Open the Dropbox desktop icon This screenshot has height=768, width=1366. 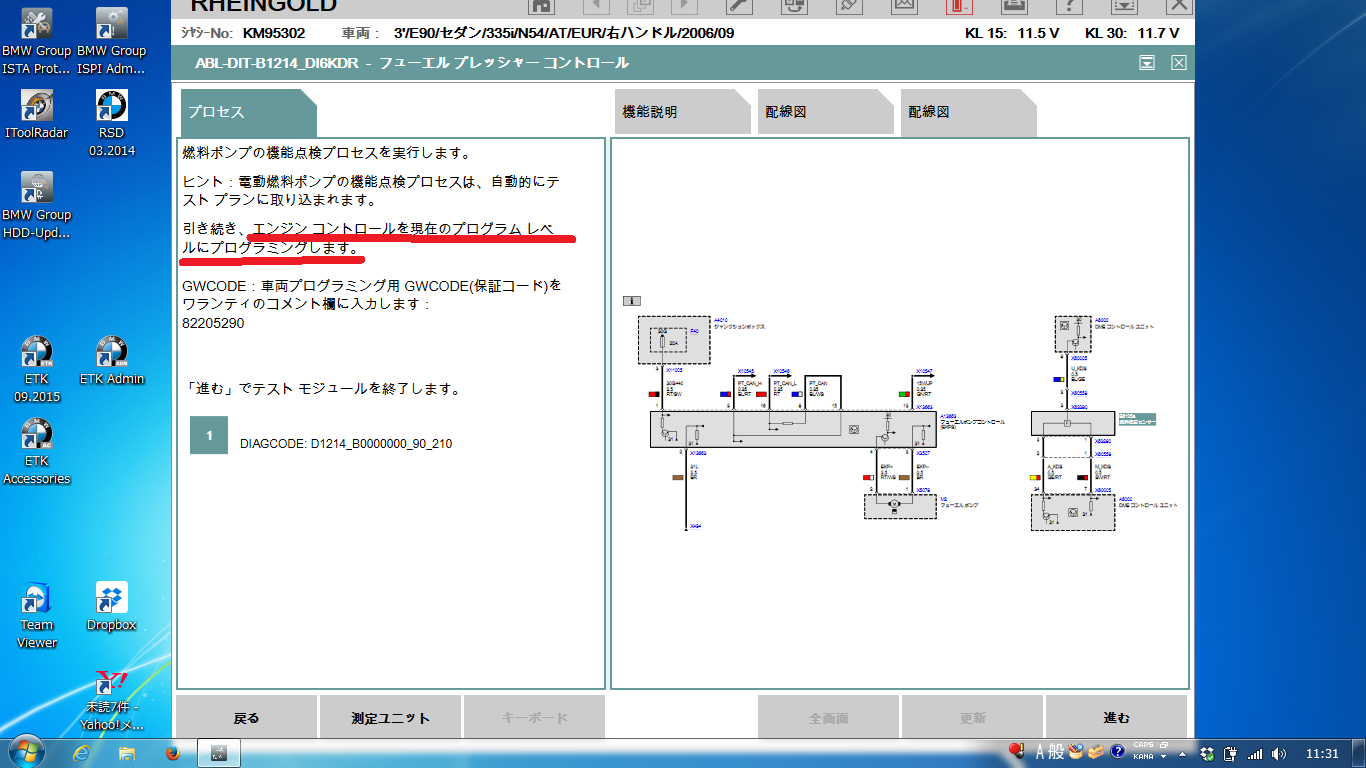pos(111,607)
